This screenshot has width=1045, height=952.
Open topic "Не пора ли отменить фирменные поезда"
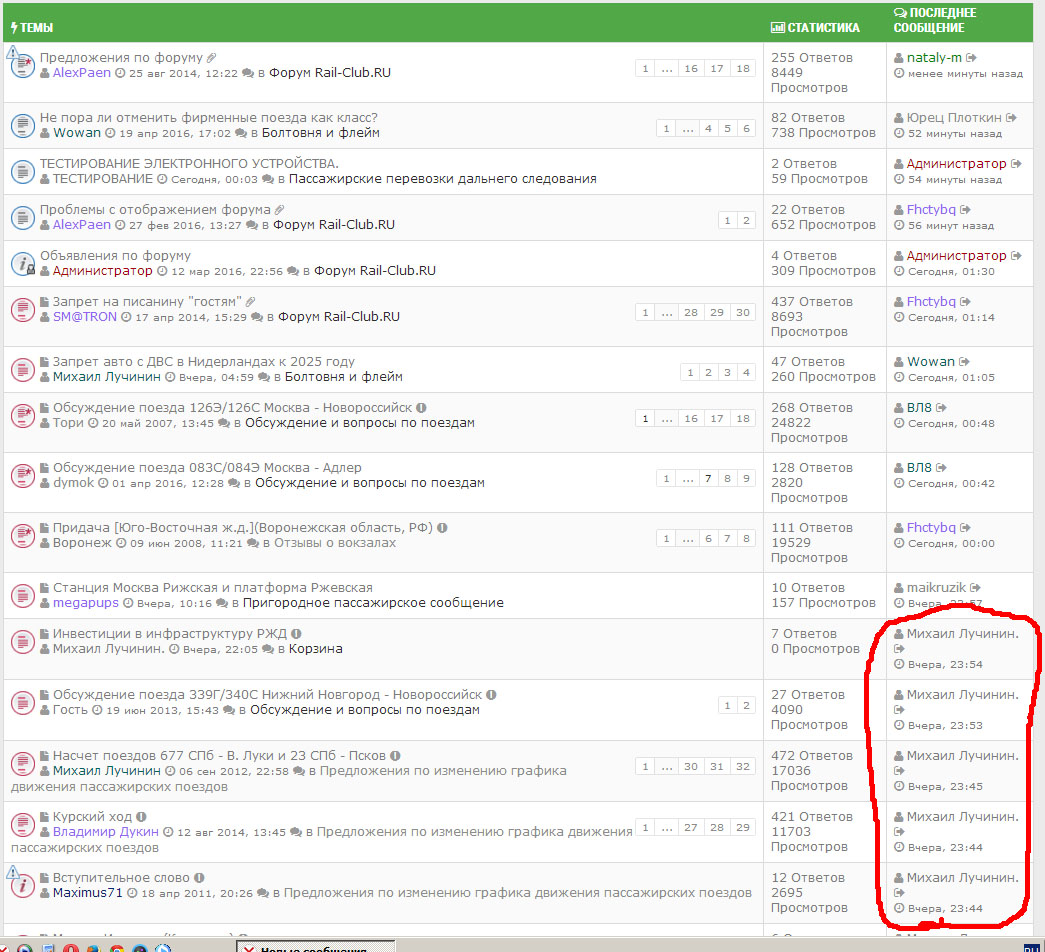coord(208,118)
